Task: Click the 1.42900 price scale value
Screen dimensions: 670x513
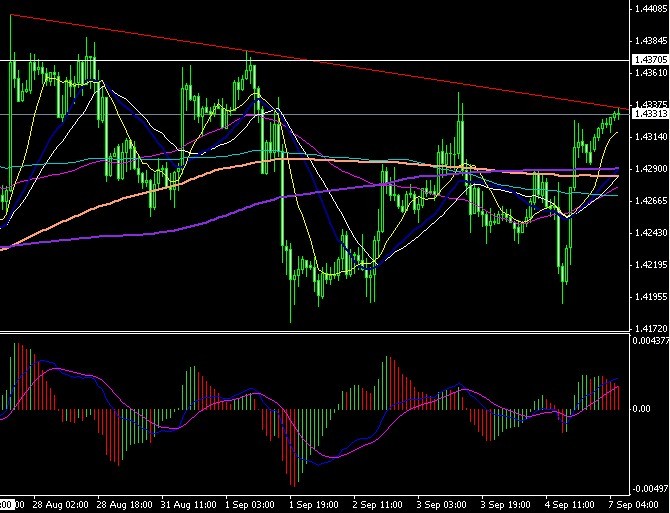Action: coord(652,169)
